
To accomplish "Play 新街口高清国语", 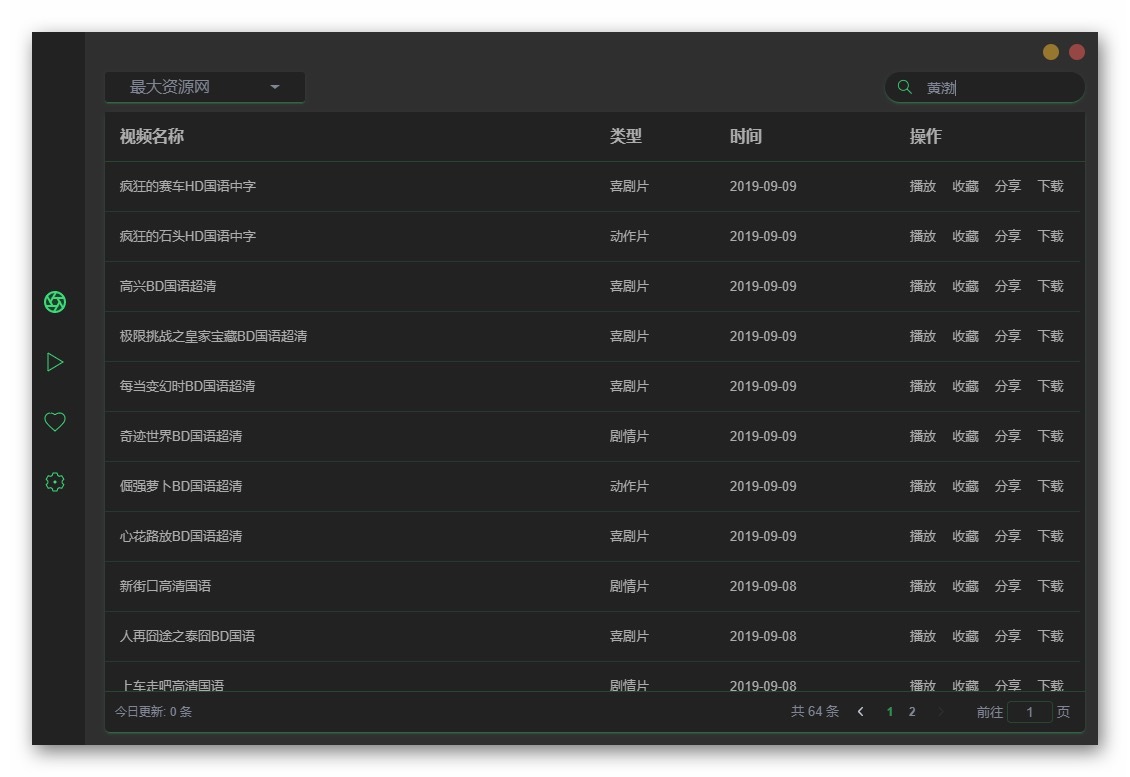I will tap(922, 586).
